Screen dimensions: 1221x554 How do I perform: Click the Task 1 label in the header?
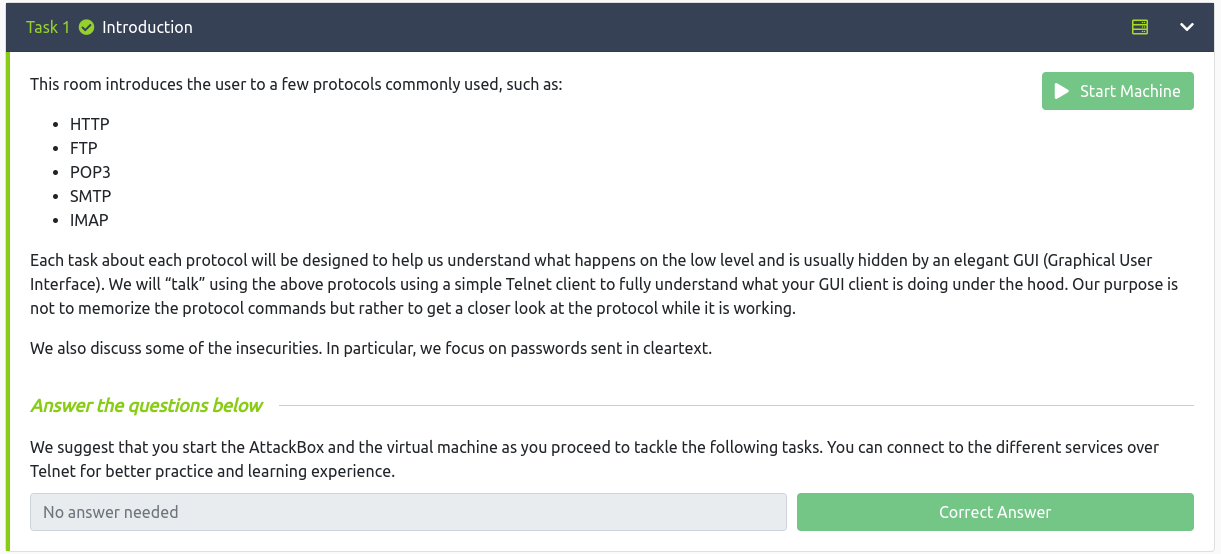(48, 27)
